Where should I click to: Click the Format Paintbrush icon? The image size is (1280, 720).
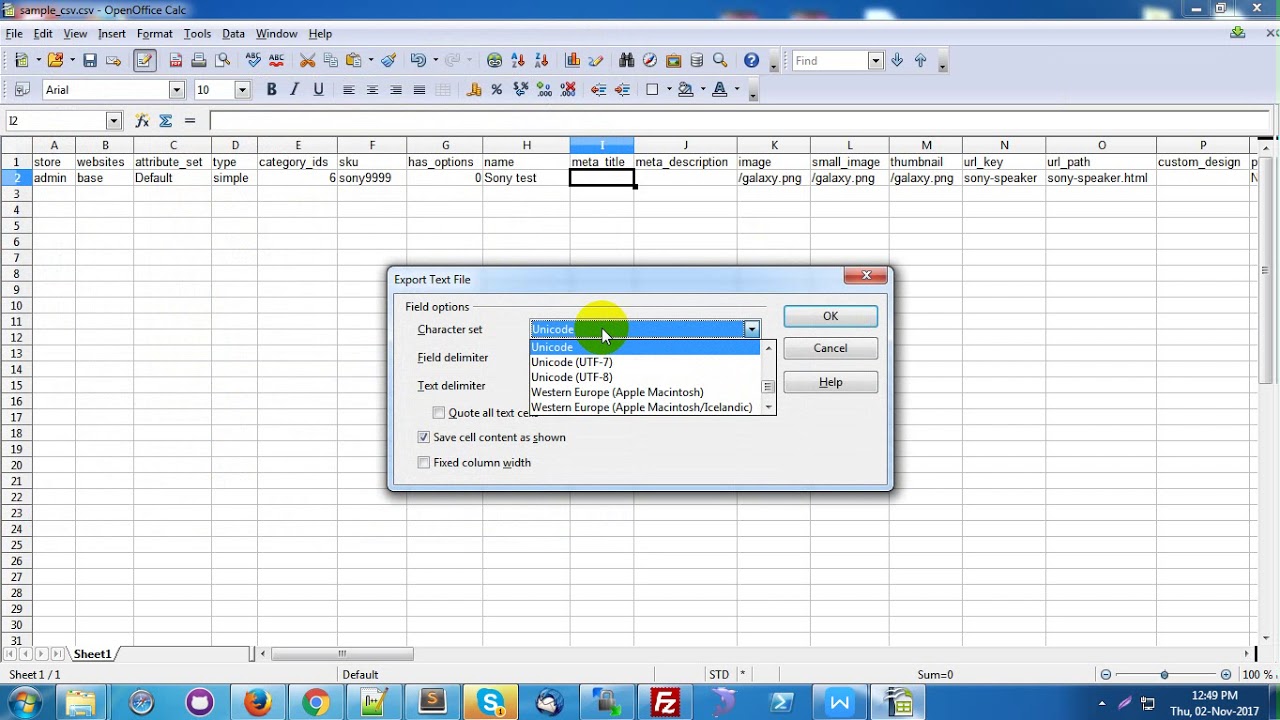pos(389,61)
